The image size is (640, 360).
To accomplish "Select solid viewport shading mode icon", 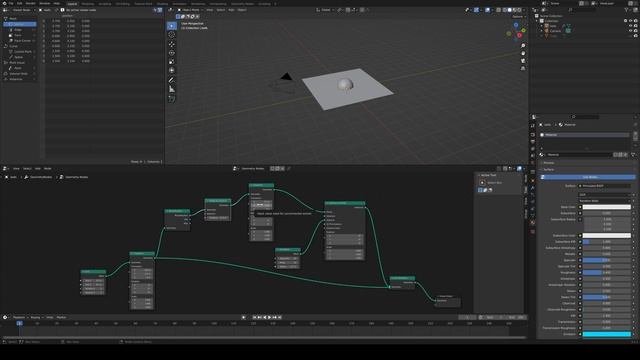I will [509, 10].
